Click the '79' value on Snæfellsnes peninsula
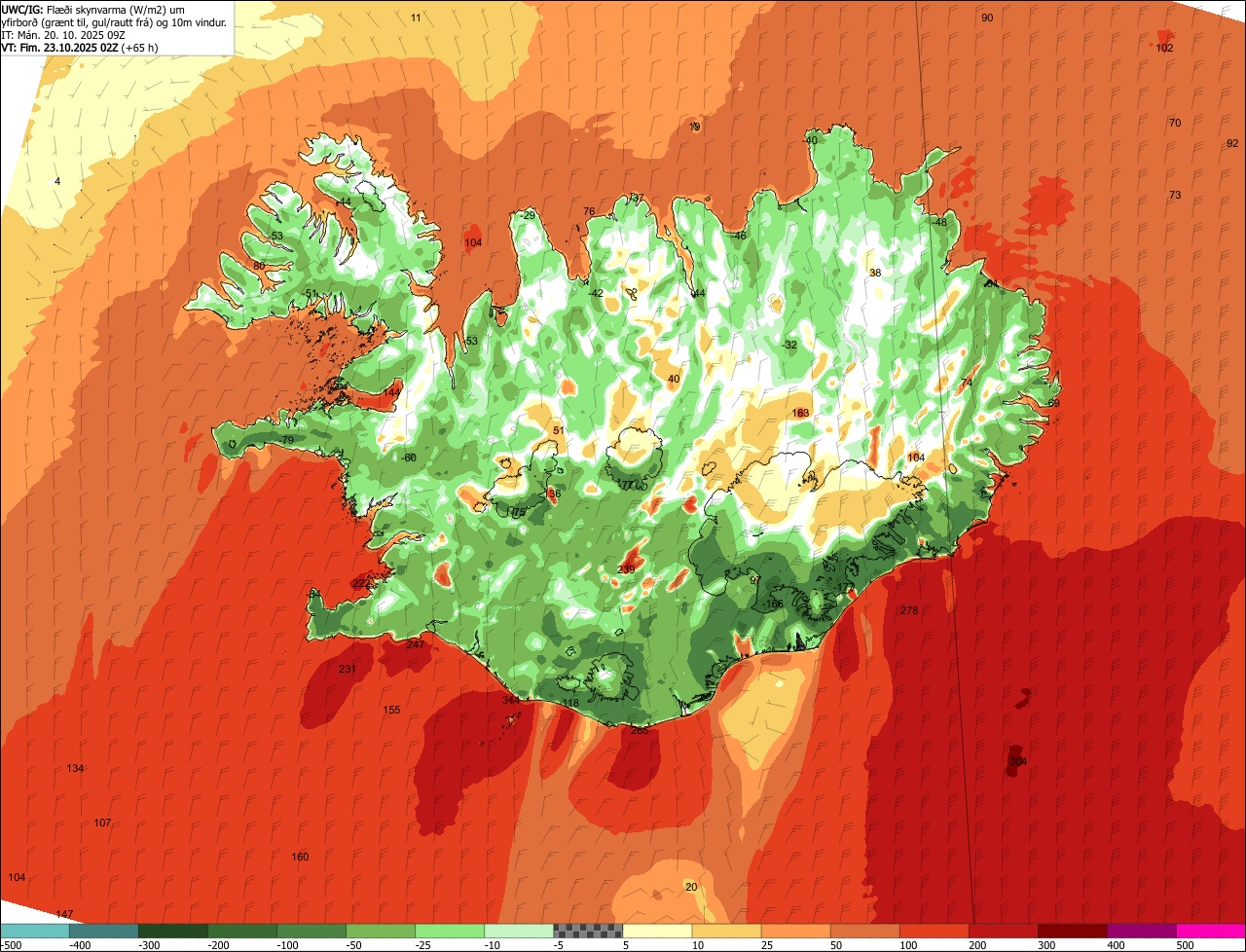The height and width of the screenshot is (952, 1246). (287, 440)
